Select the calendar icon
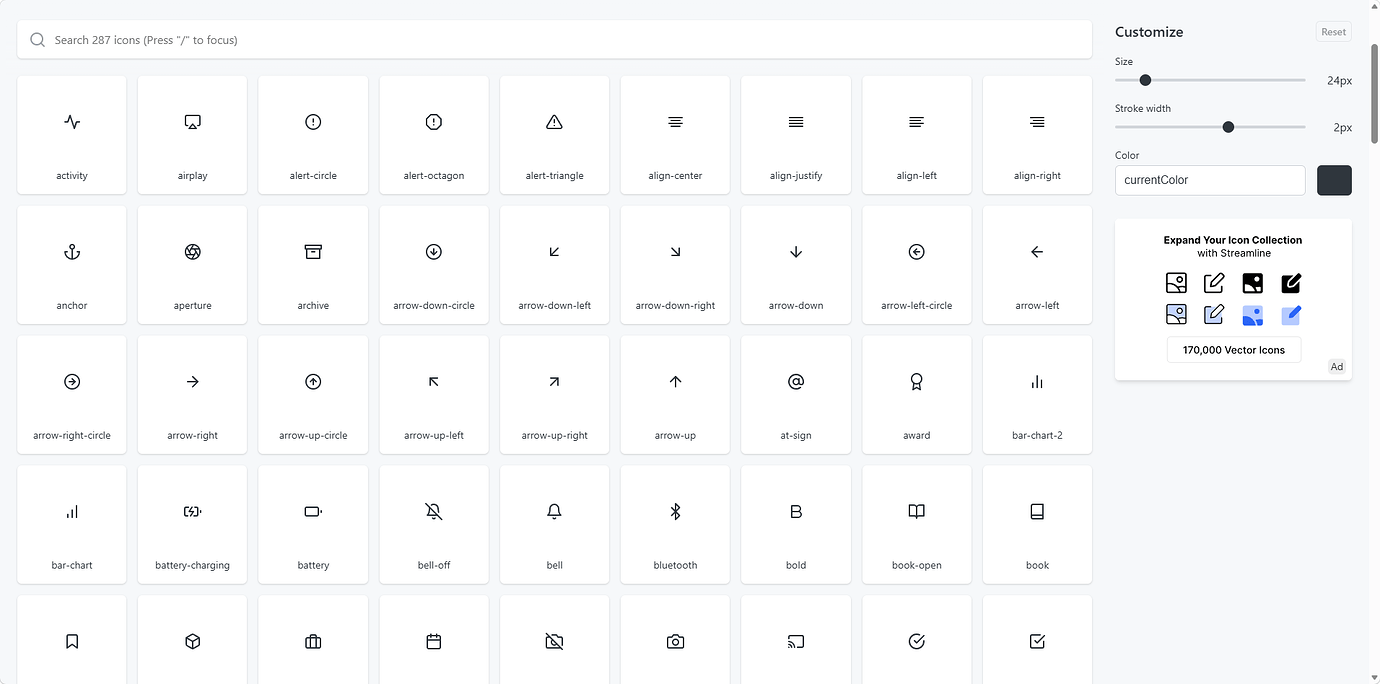Screen dimensions: 1380x684 434,640
